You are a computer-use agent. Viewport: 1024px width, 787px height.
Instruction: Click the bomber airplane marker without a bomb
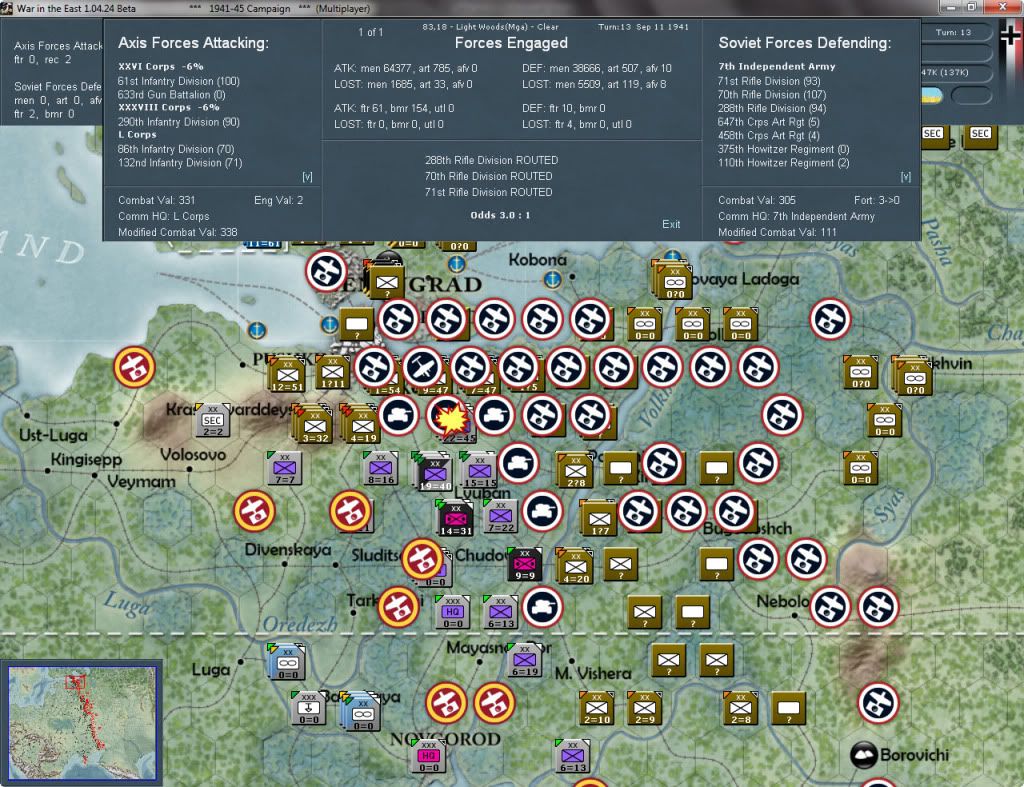[x=423, y=368]
